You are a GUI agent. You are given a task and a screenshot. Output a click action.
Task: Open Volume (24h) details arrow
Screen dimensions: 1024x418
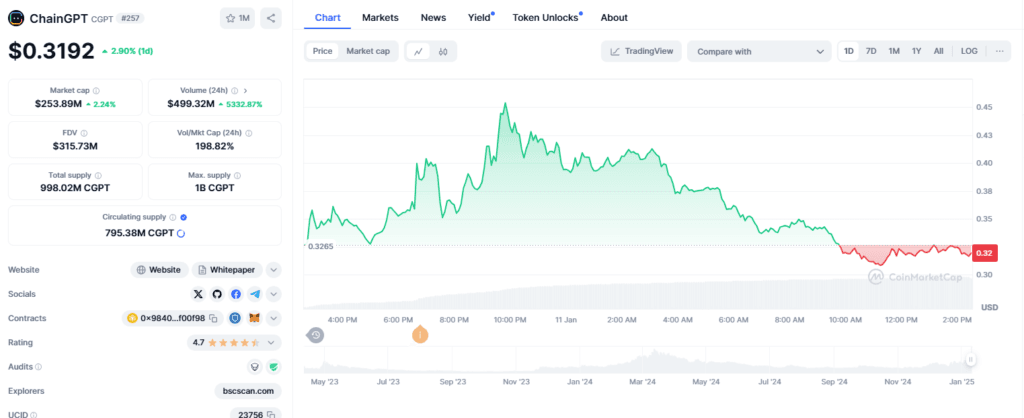(246, 91)
